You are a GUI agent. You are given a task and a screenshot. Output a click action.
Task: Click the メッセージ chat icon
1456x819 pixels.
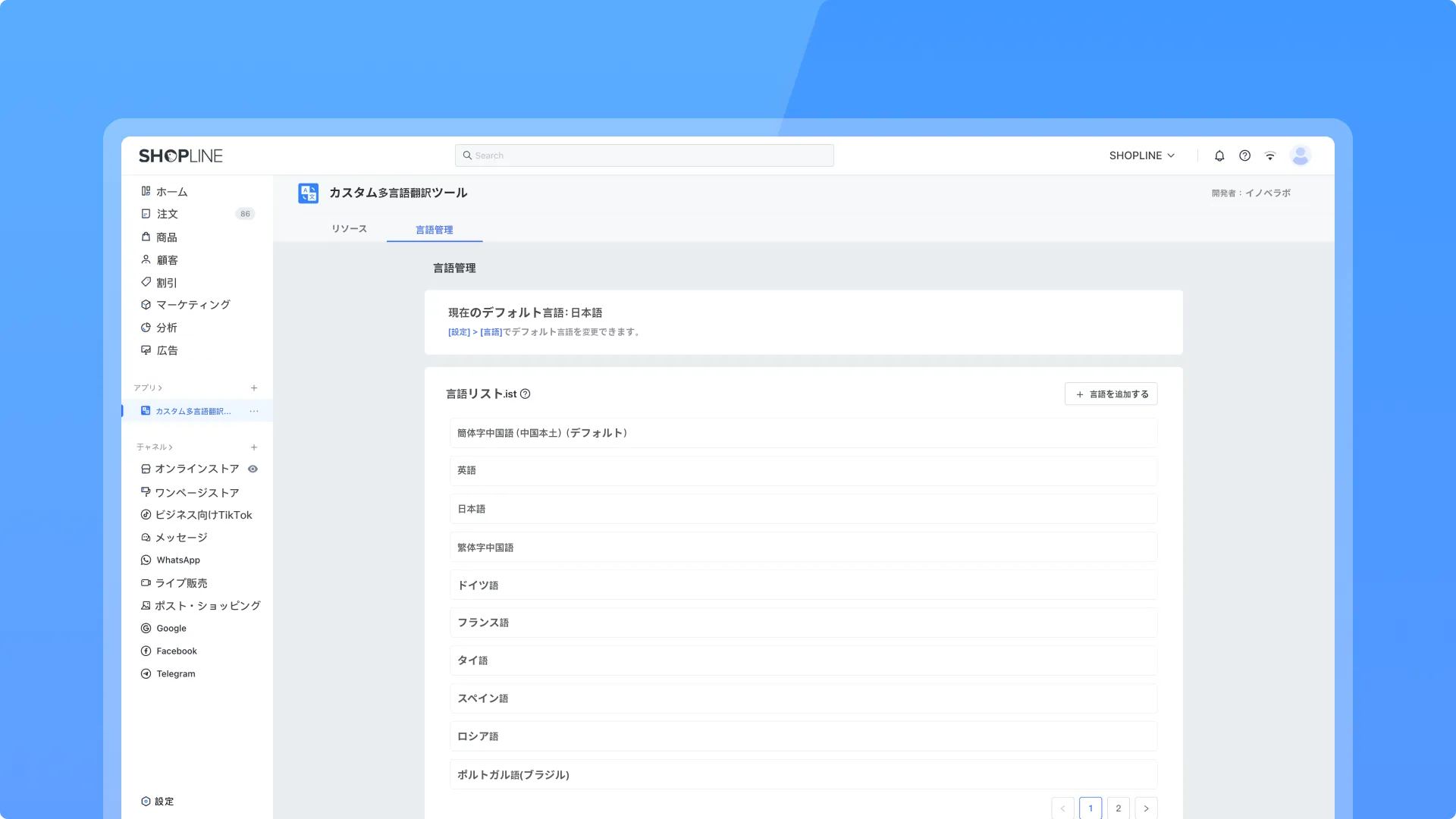tap(146, 538)
